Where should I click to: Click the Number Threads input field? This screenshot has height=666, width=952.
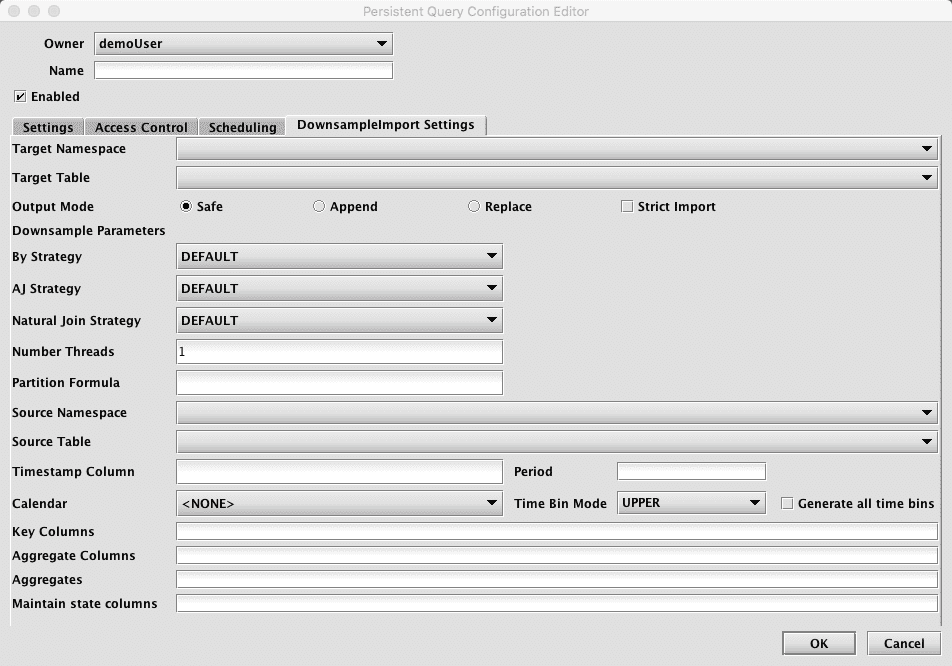click(x=339, y=352)
